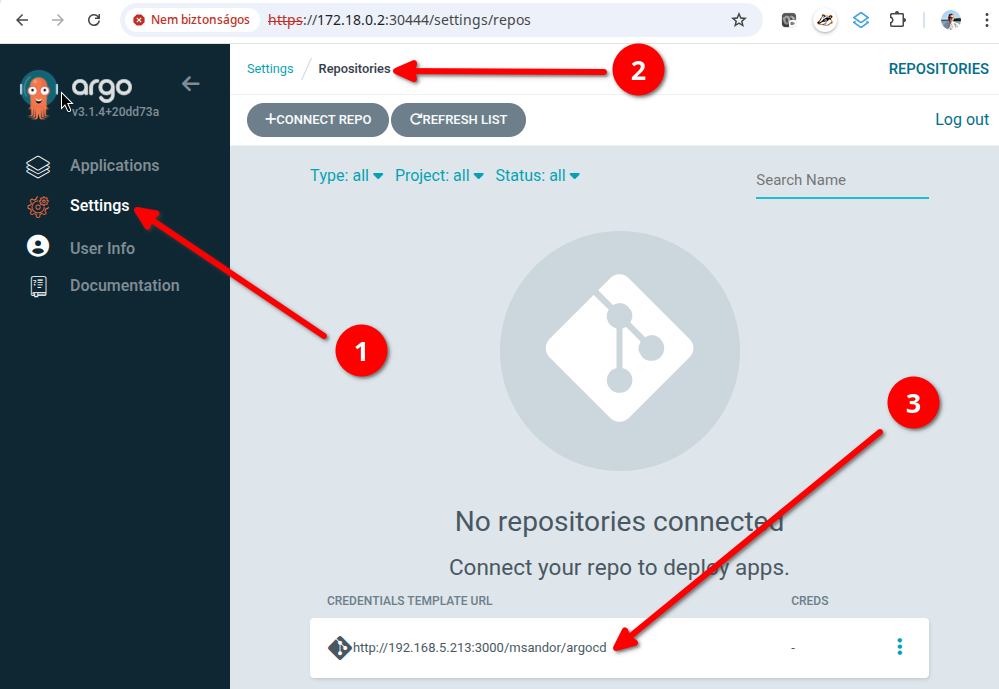Click the git icon in the credentials row

(x=340, y=648)
